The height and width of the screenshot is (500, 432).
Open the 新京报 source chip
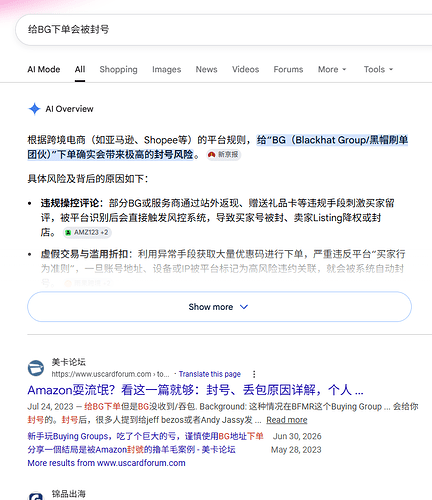pyautogui.click(x=223, y=155)
